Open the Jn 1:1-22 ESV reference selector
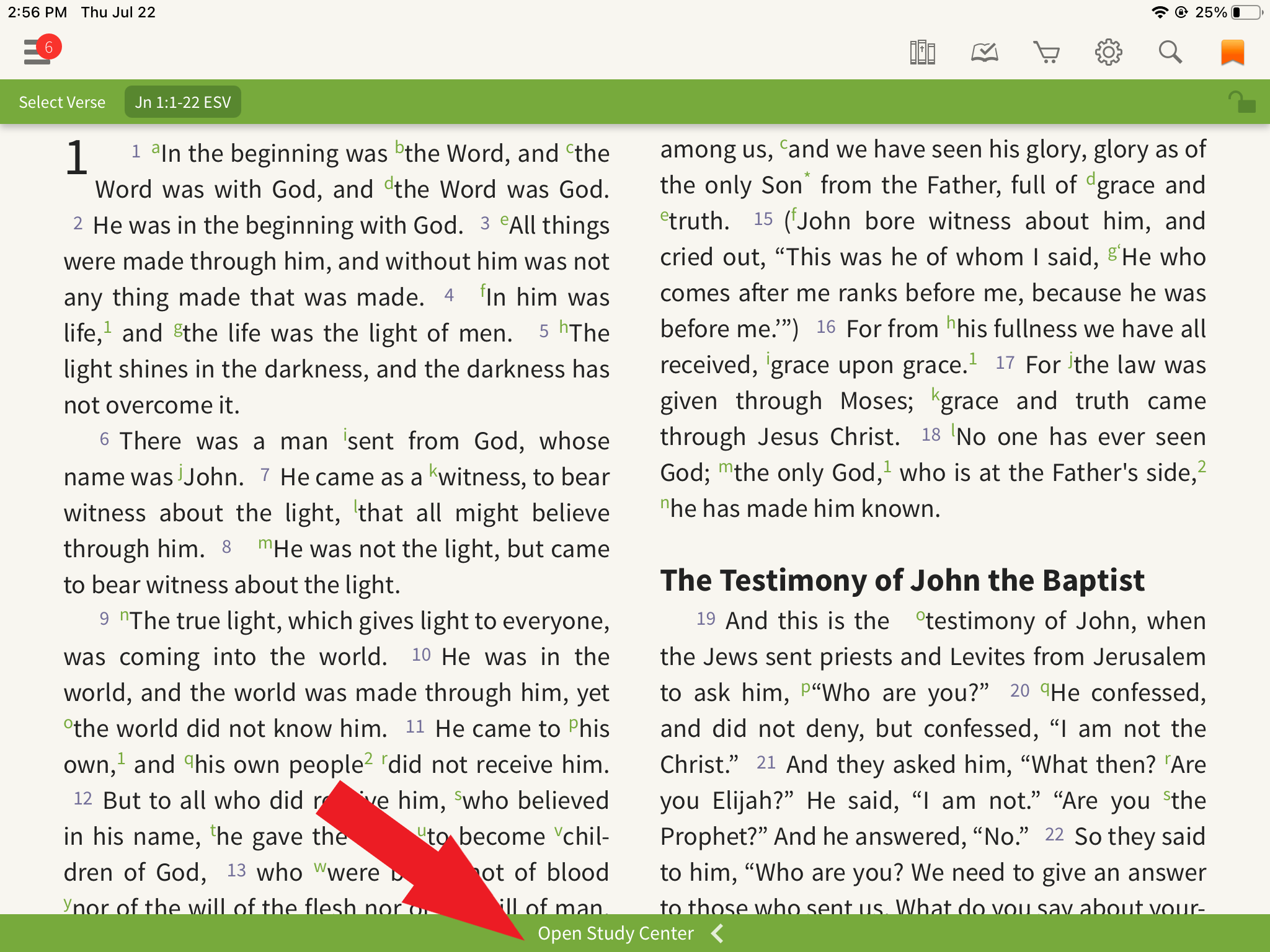 point(183,102)
